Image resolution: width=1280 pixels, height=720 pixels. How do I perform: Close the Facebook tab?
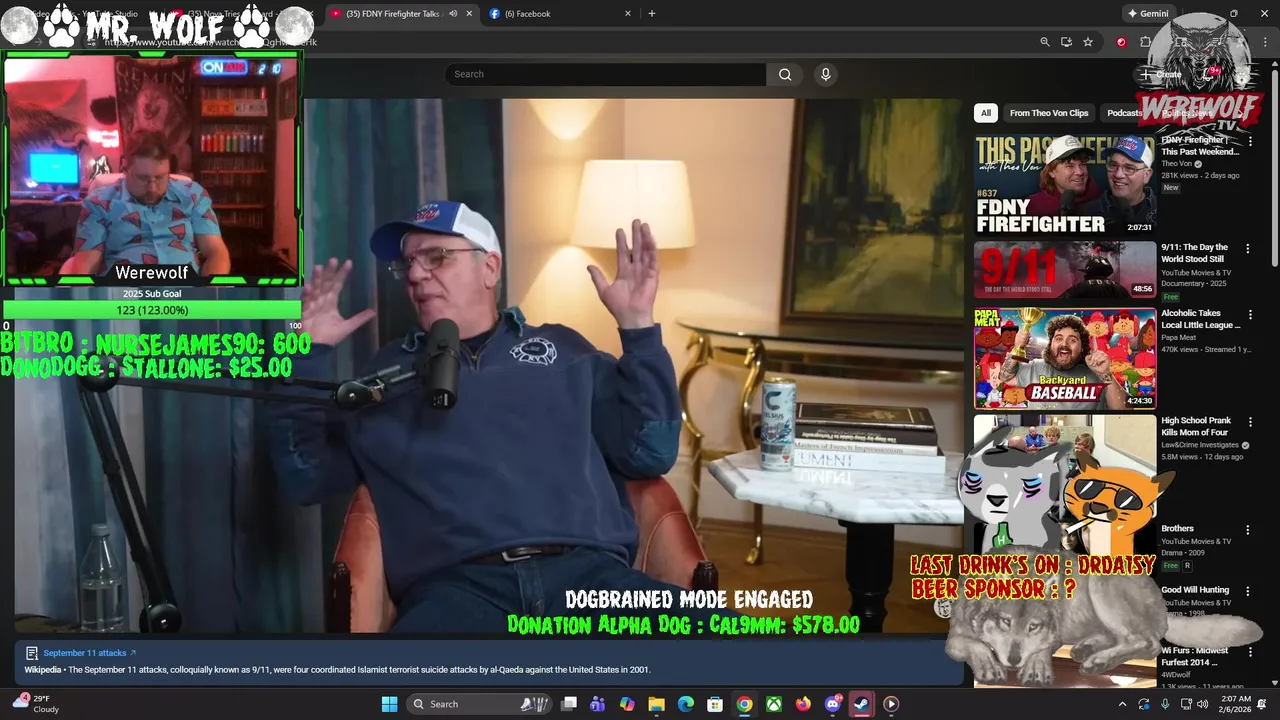click(628, 14)
